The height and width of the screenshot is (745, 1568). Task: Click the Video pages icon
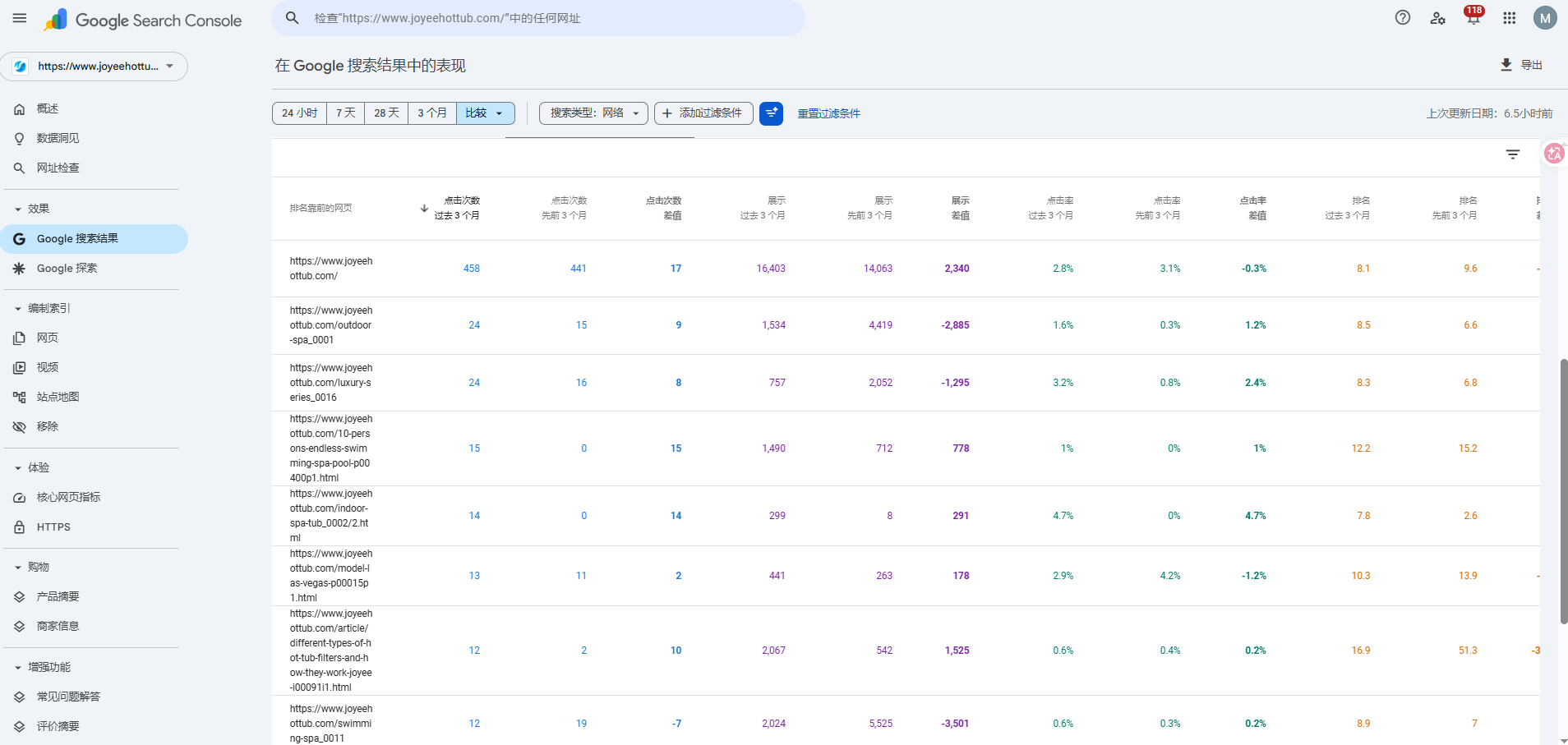[x=20, y=368]
